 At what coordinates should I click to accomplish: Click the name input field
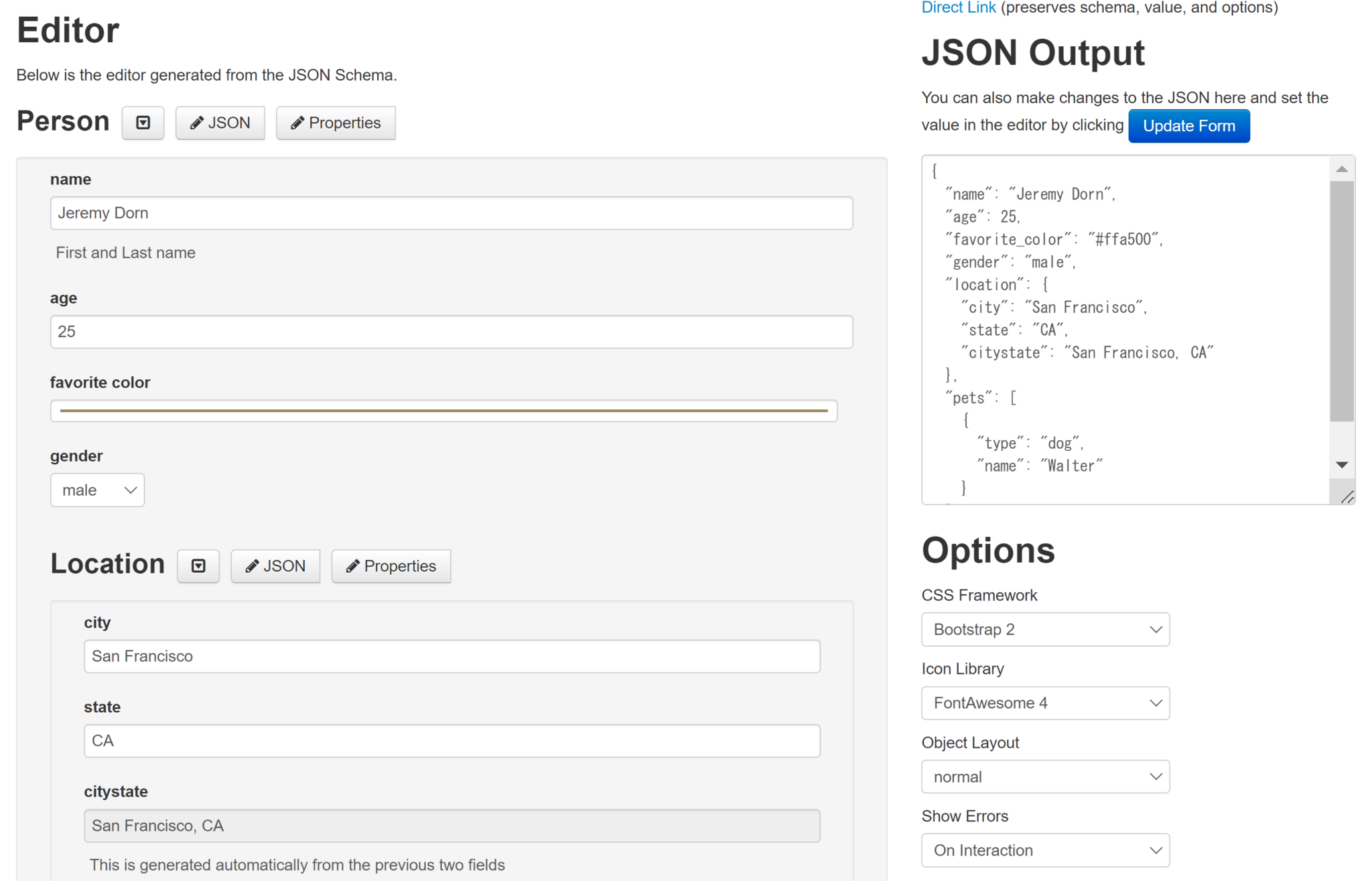pos(452,213)
